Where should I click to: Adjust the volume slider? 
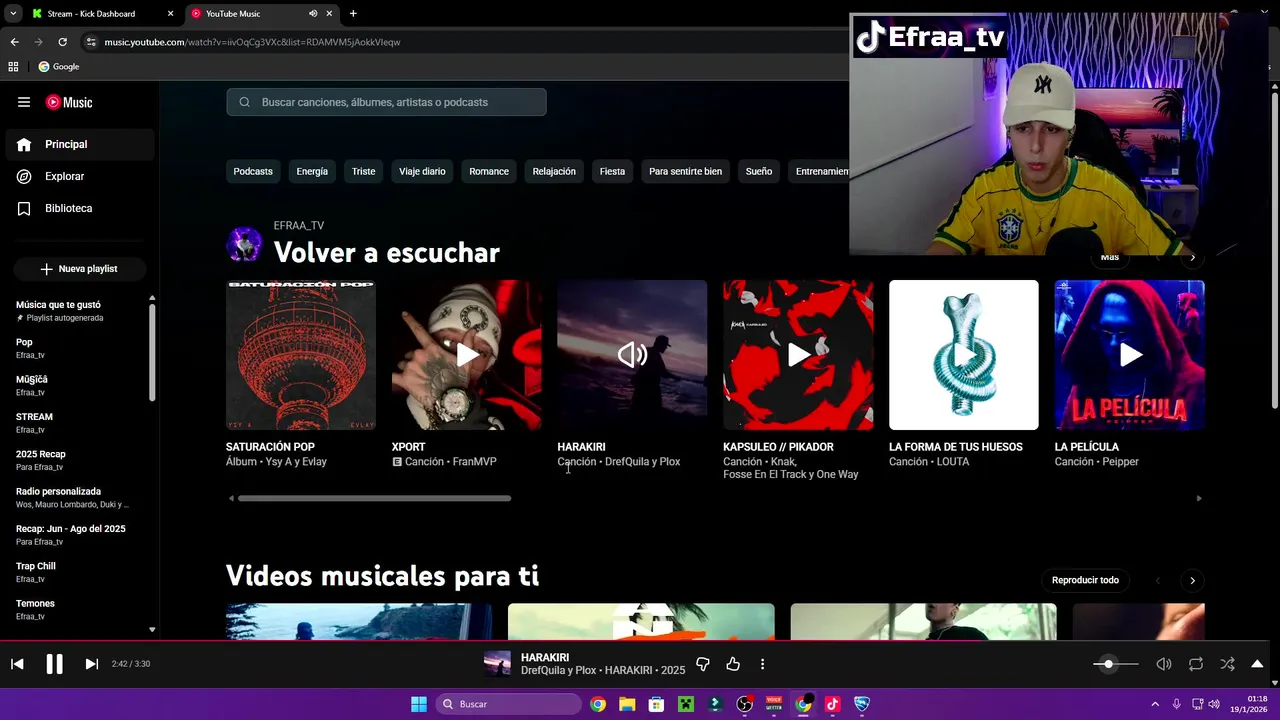point(1115,664)
